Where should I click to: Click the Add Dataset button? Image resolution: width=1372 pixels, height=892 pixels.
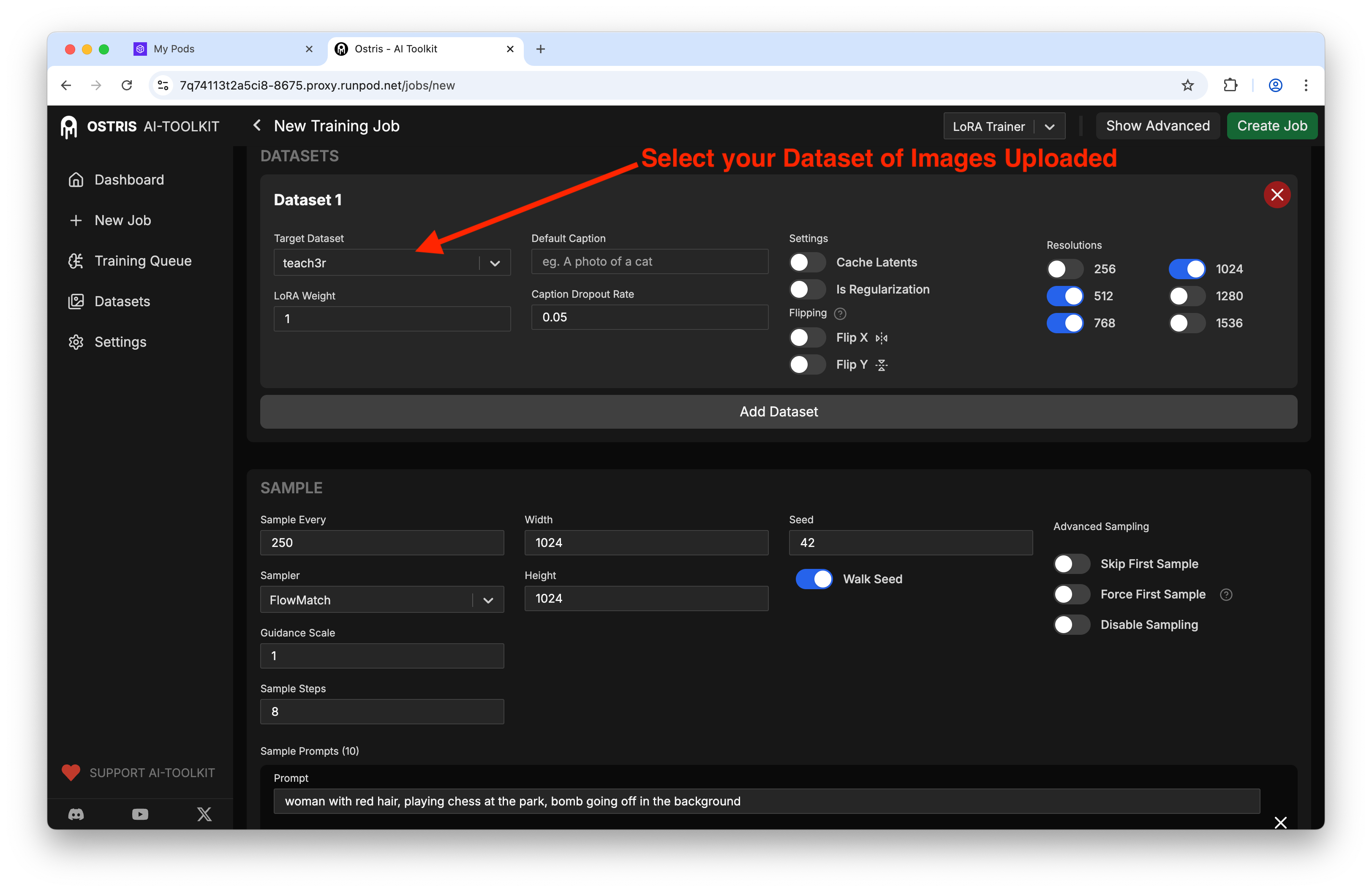[778, 411]
